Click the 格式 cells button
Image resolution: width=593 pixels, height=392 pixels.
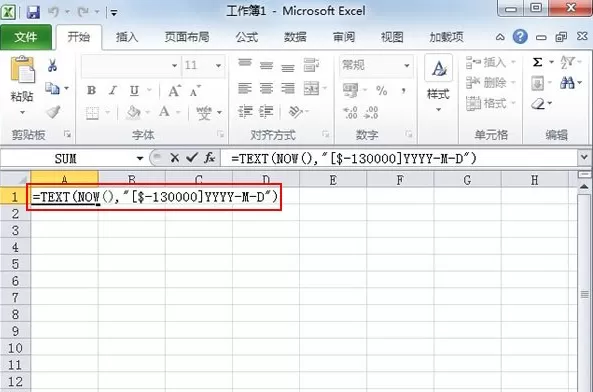tap(491, 103)
